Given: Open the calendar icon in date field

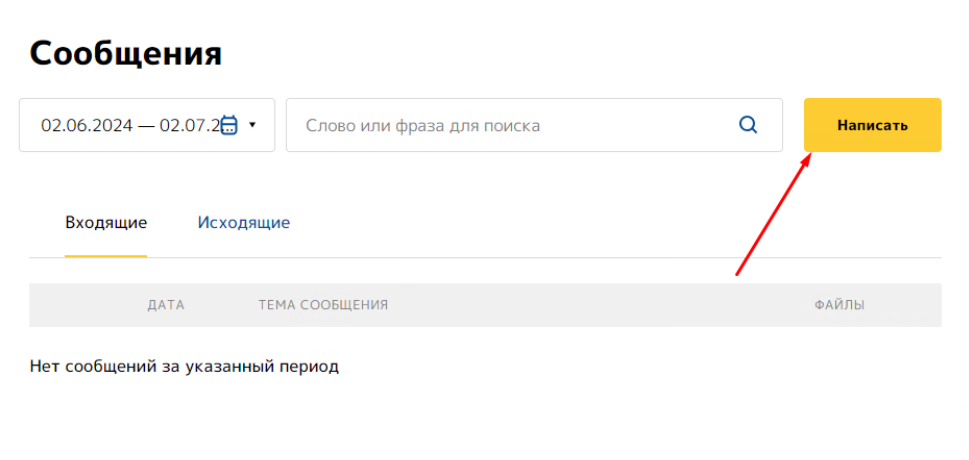Looking at the screenshot, I should coord(229,125).
